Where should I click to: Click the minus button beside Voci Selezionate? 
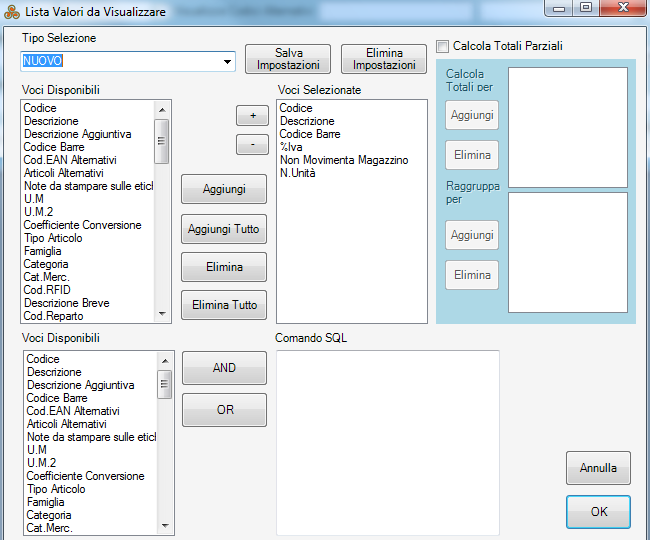[x=252, y=144]
